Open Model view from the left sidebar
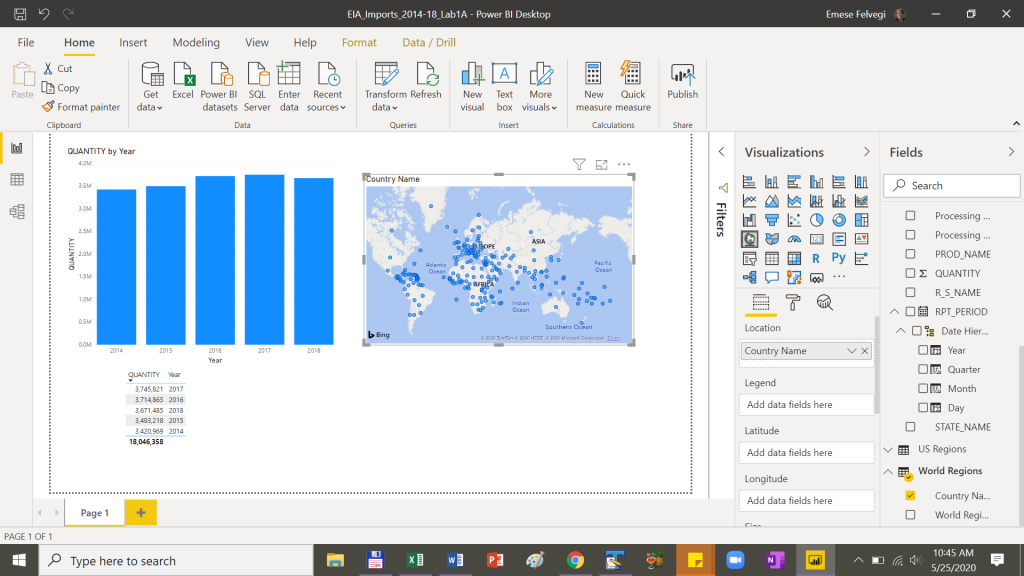The height and width of the screenshot is (576, 1024). pyautogui.click(x=14, y=211)
